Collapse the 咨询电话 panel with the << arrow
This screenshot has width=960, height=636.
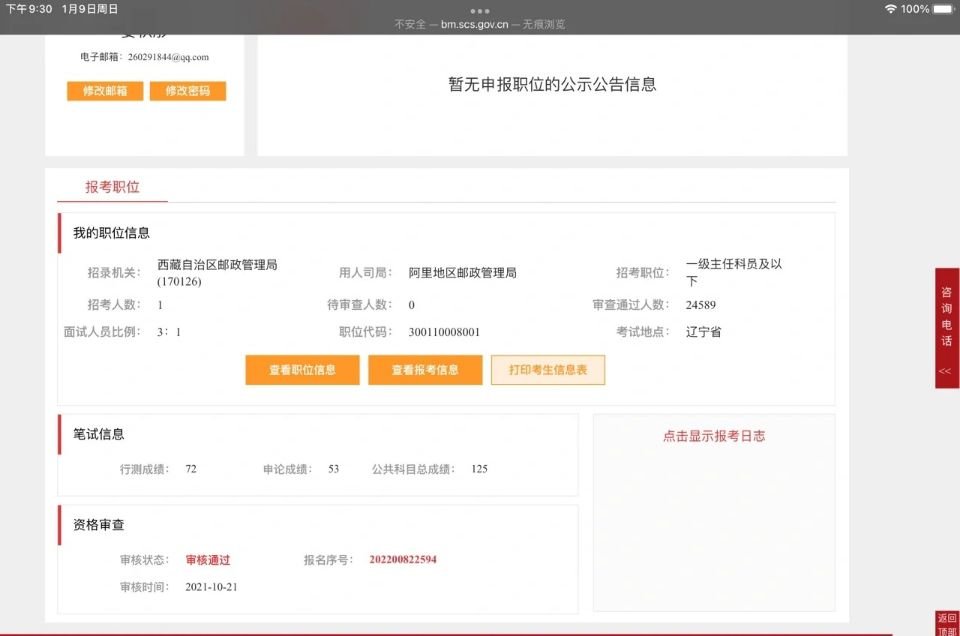944,370
